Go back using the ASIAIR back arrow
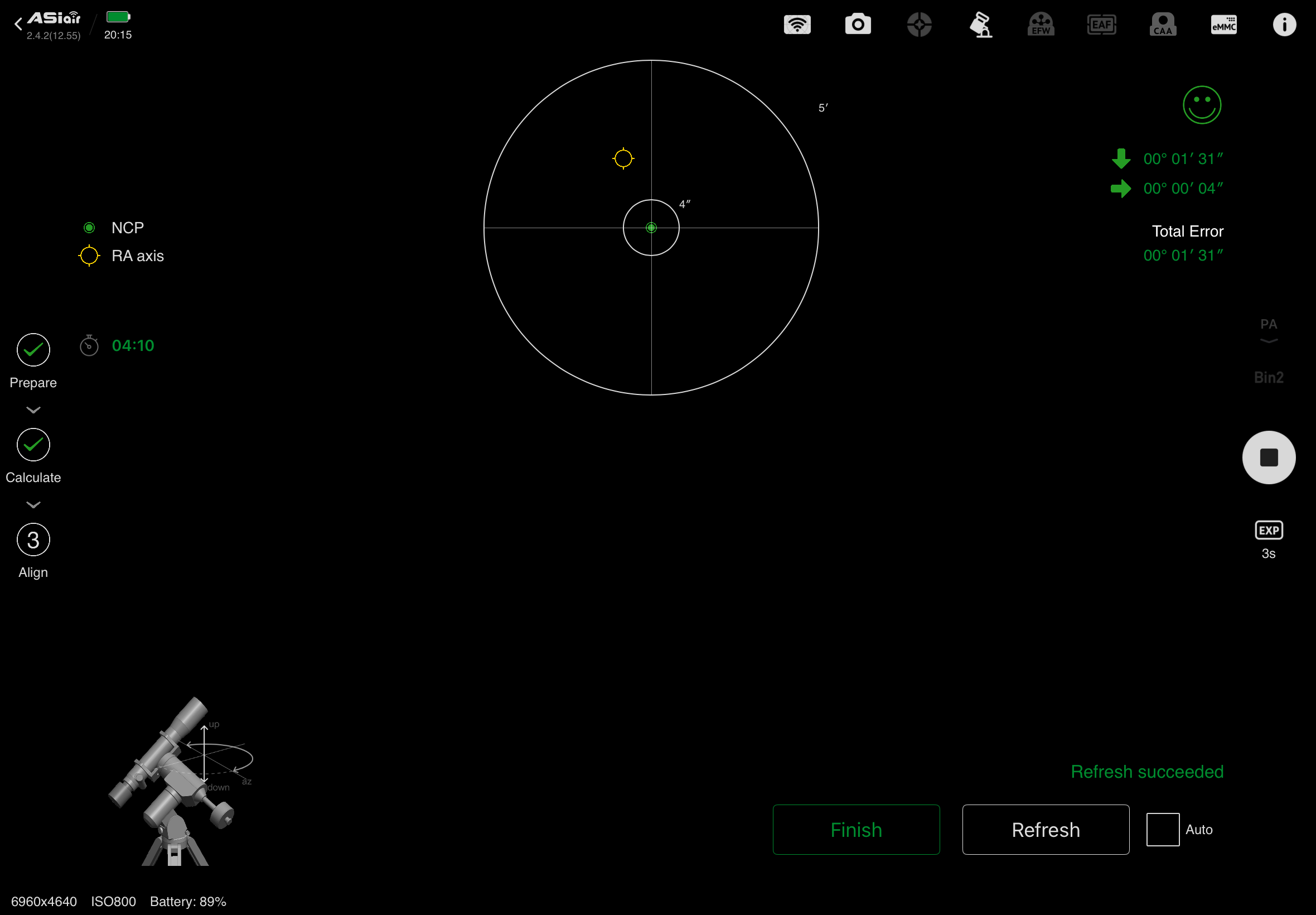 [x=18, y=24]
